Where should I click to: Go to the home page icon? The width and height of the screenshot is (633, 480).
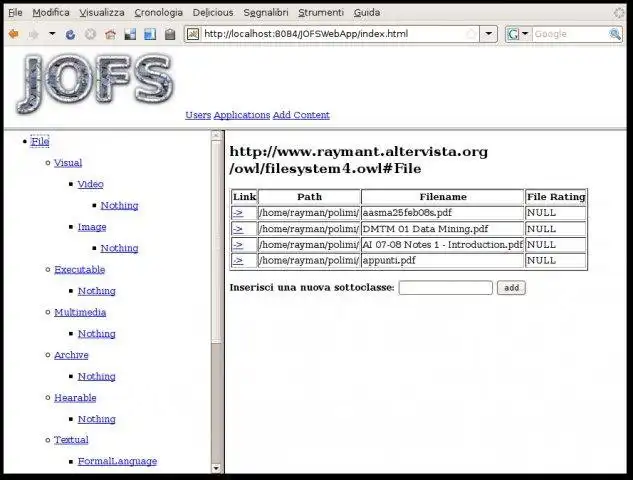[110, 35]
